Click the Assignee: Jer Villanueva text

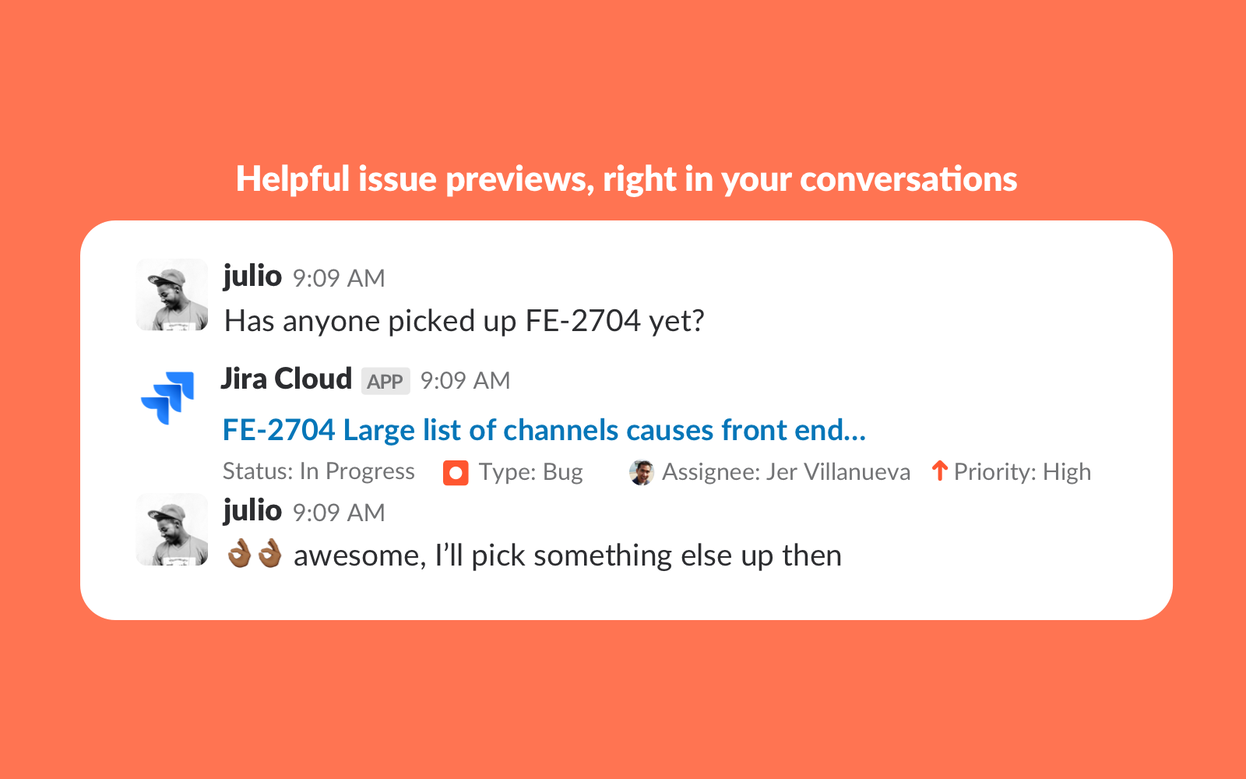coord(786,472)
